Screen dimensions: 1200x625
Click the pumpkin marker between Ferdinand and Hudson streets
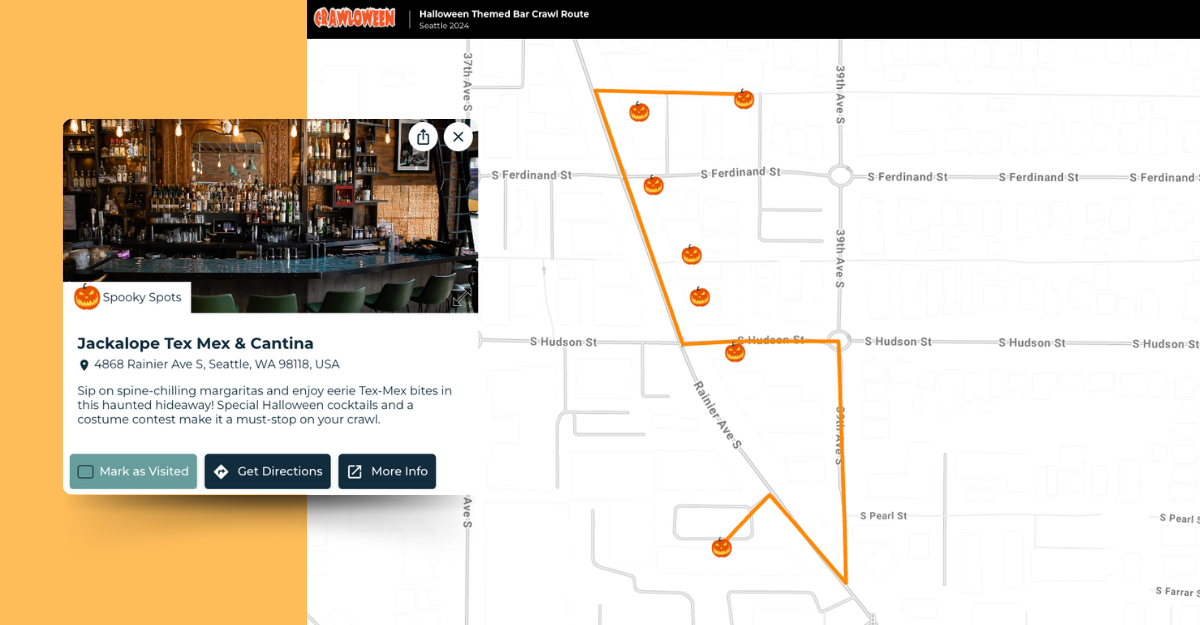click(691, 255)
